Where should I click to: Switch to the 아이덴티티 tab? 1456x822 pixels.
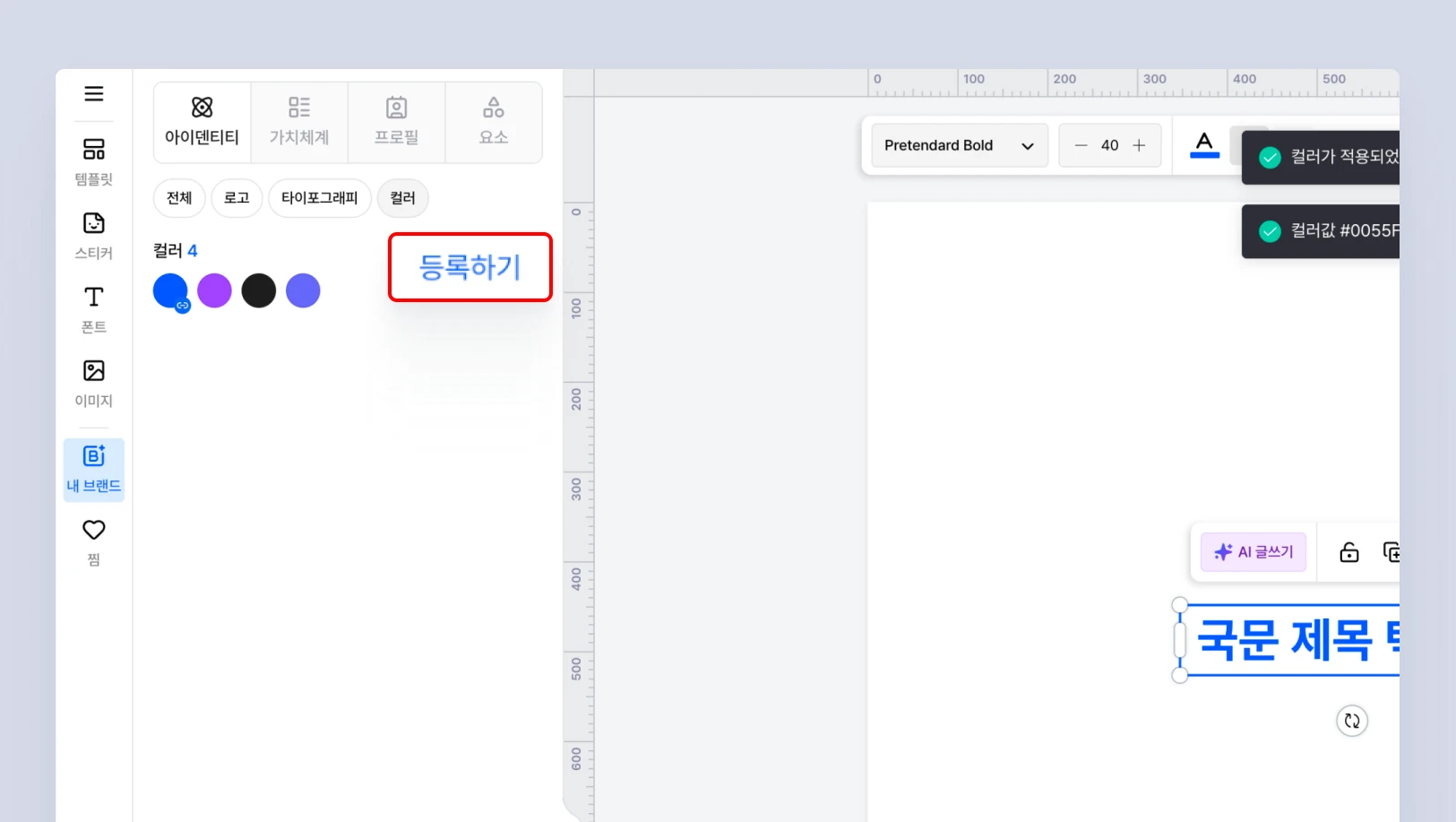[x=202, y=122]
